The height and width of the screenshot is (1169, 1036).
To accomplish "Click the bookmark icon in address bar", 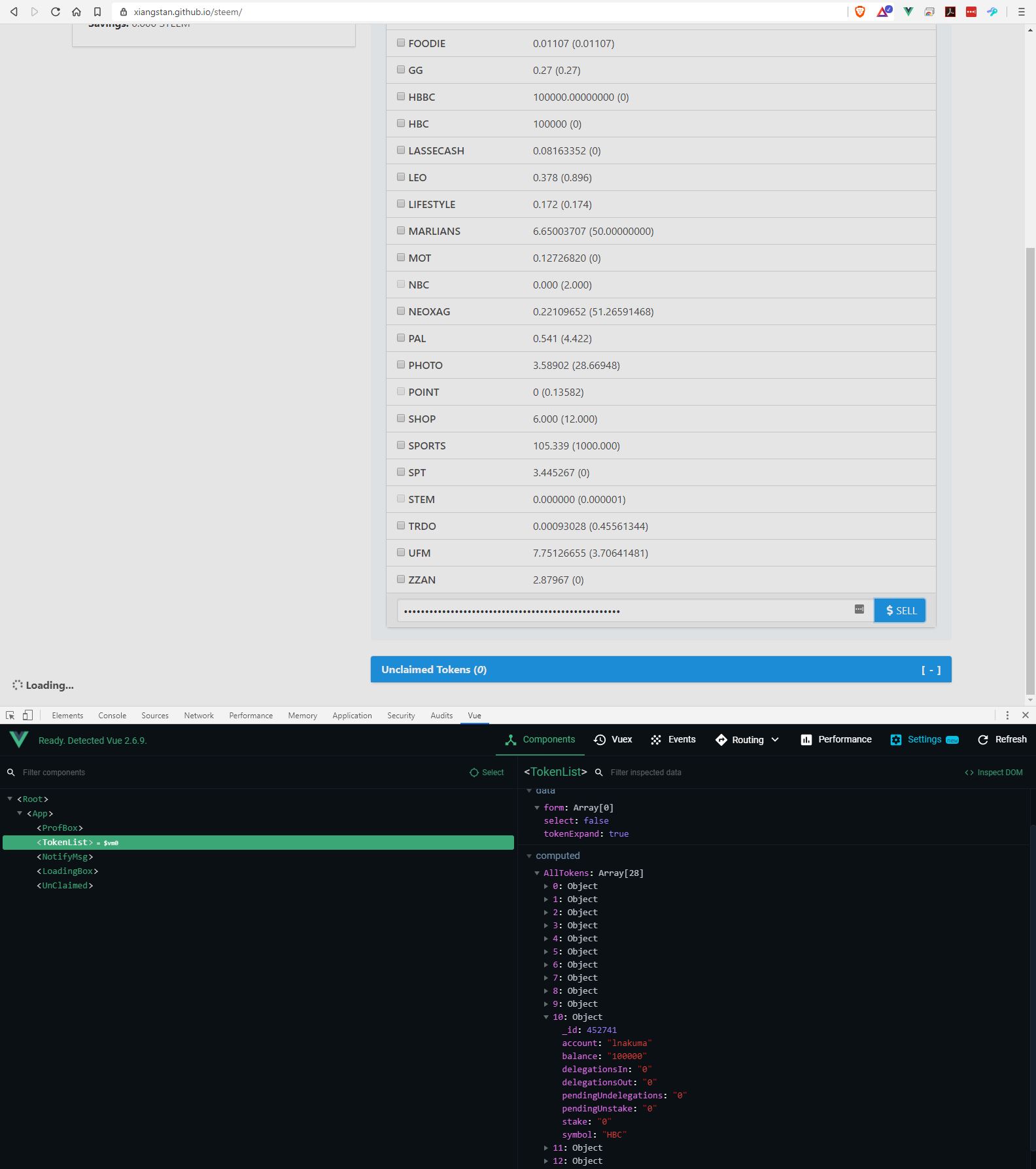I will coord(97,12).
